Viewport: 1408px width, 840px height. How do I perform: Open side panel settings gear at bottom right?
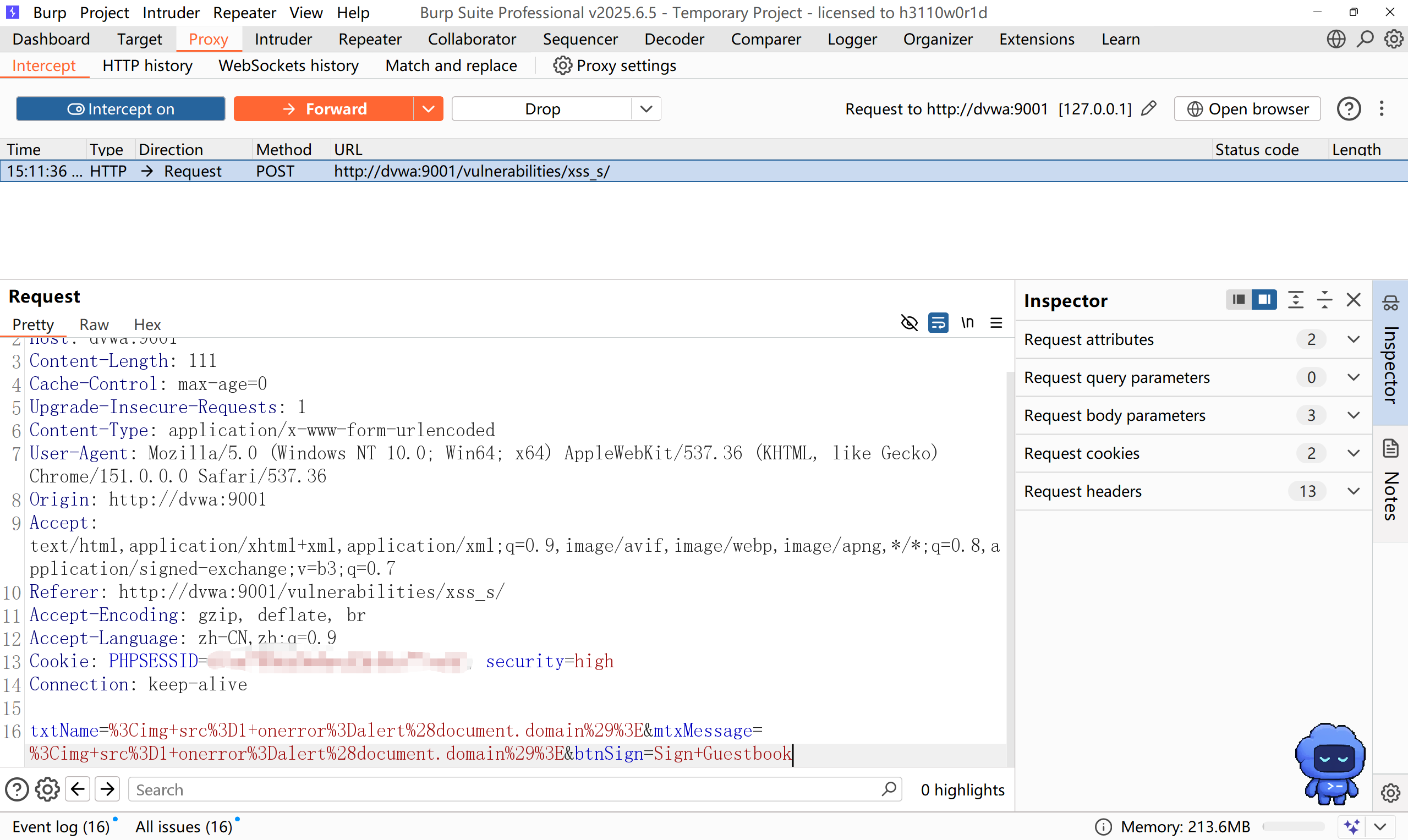pos(1390,793)
